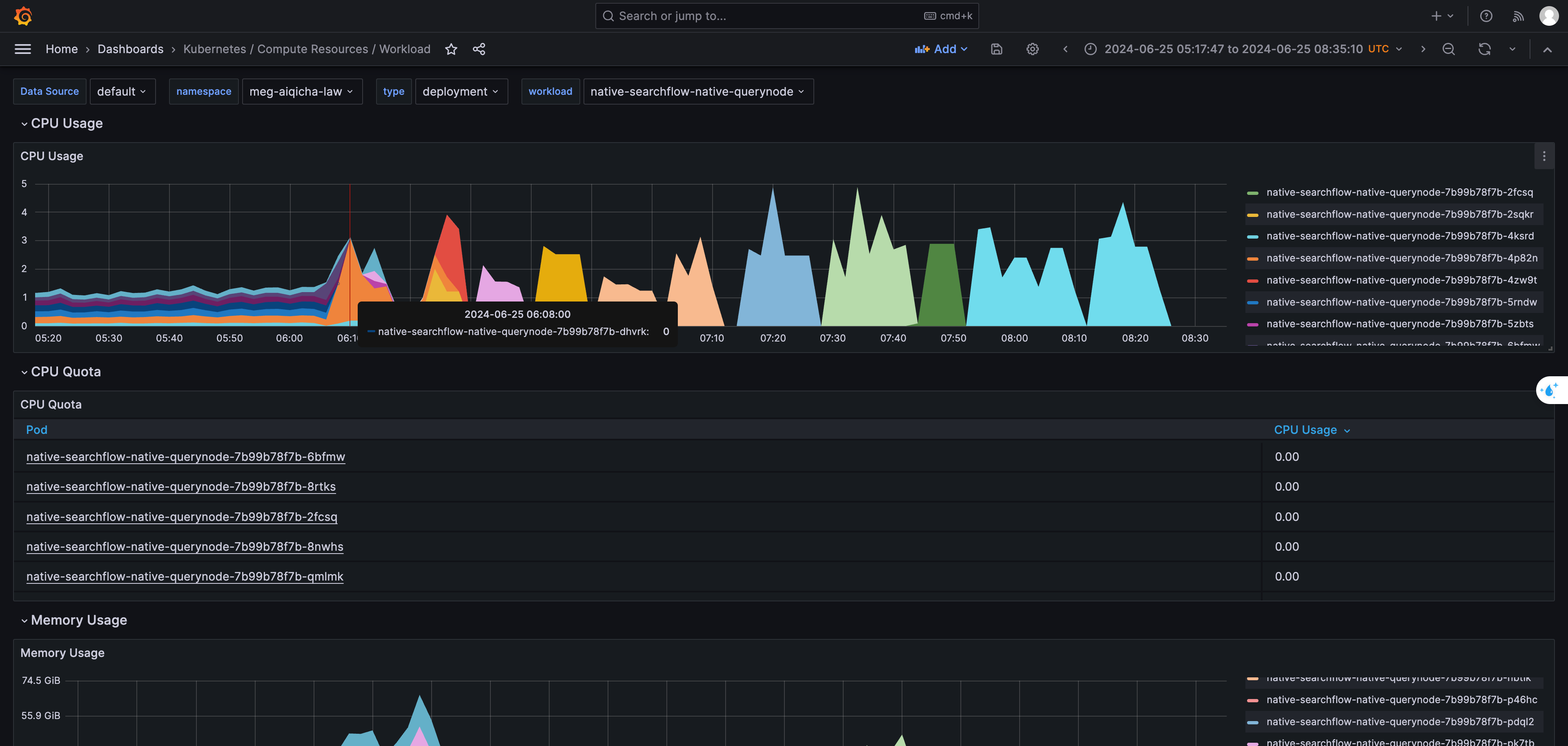
Task: Save the dashboard with disk icon
Action: [x=996, y=49]
